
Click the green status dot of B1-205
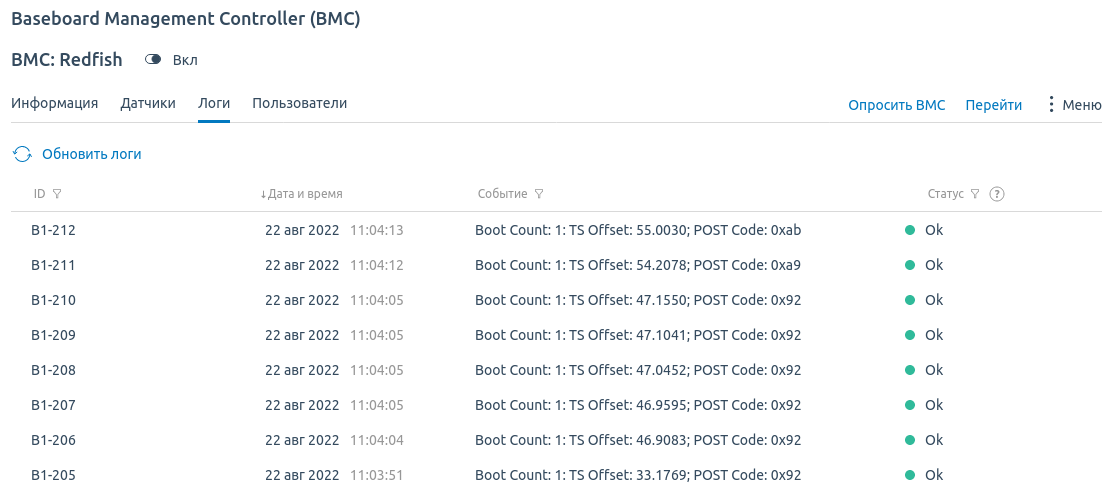click(910, 475)
